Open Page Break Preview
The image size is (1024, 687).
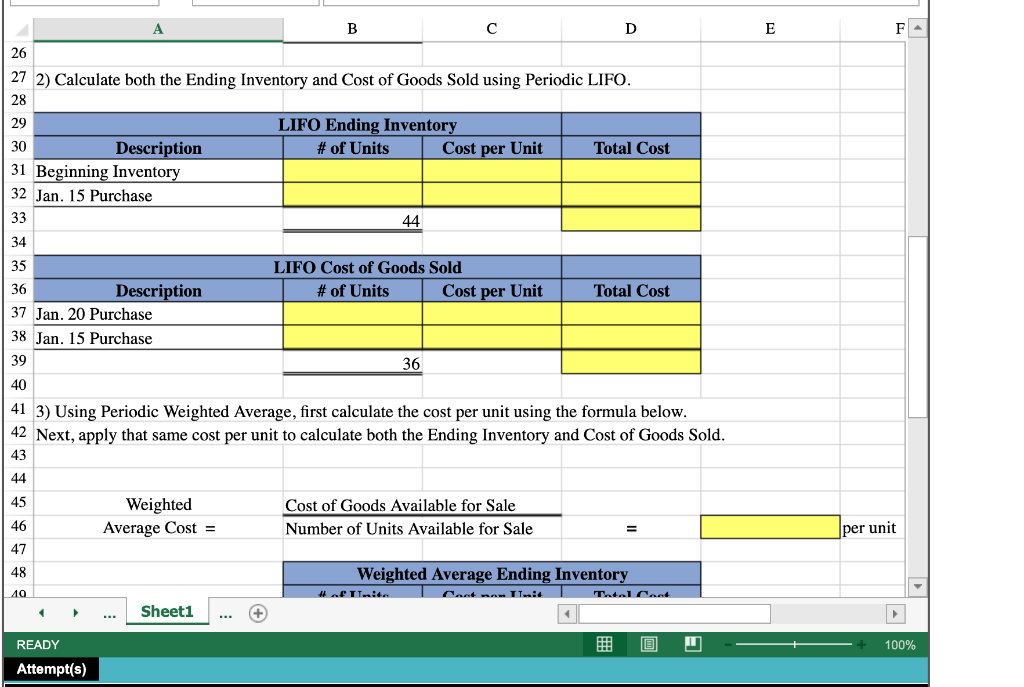coord(692,644)
